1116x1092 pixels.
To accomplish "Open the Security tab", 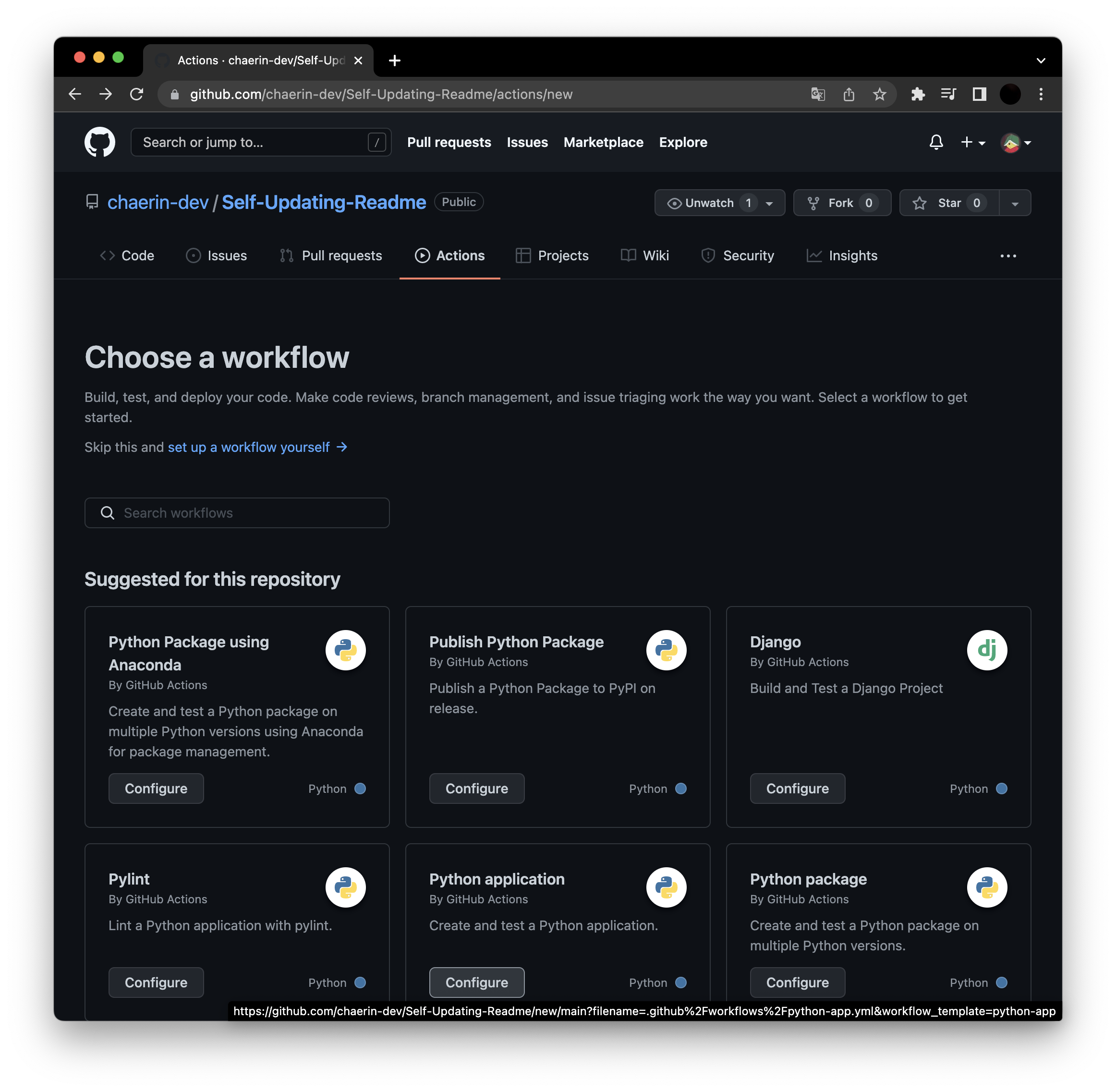I will 738,256.
